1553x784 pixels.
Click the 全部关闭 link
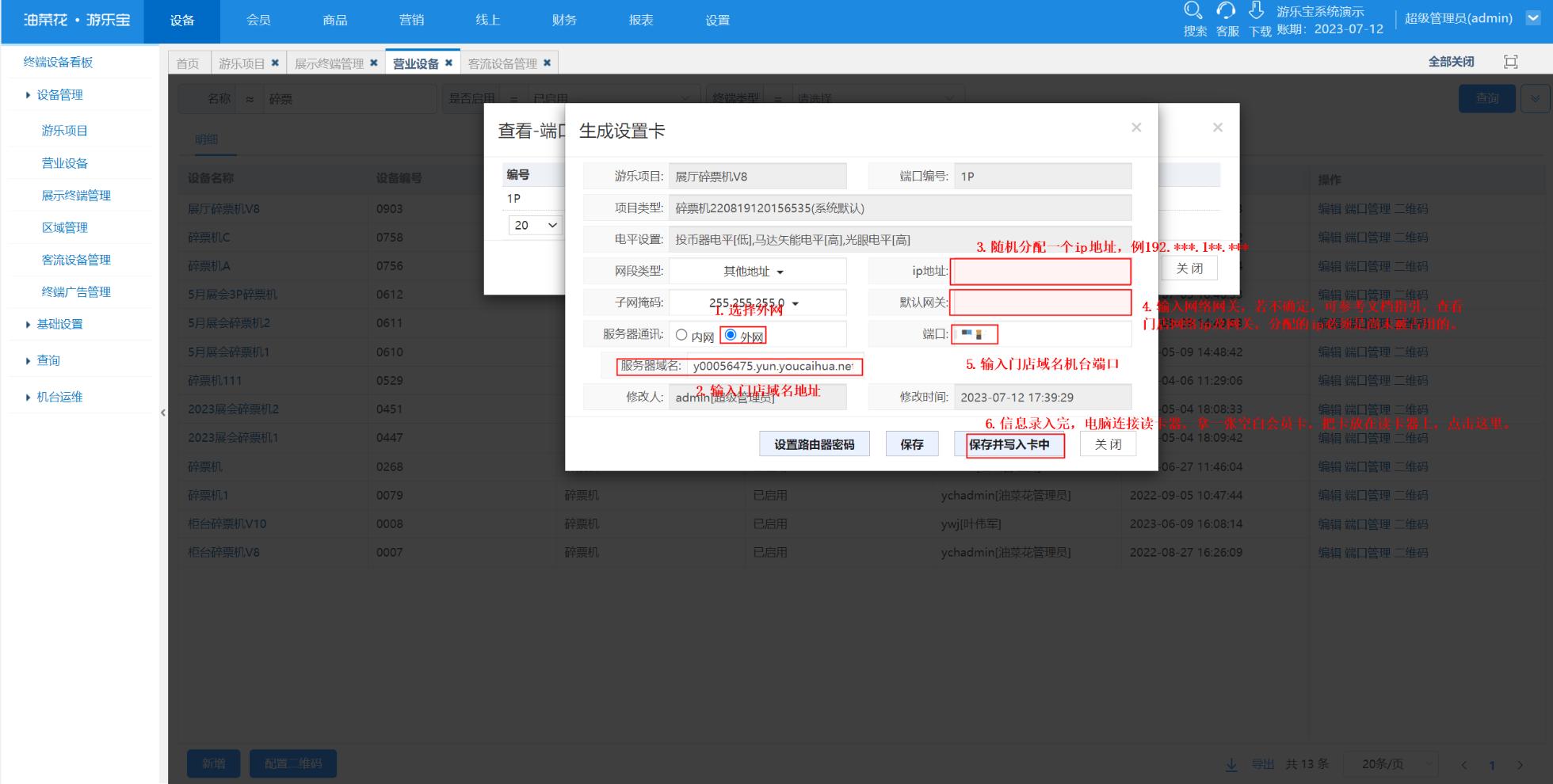(x=1451, y=62)
